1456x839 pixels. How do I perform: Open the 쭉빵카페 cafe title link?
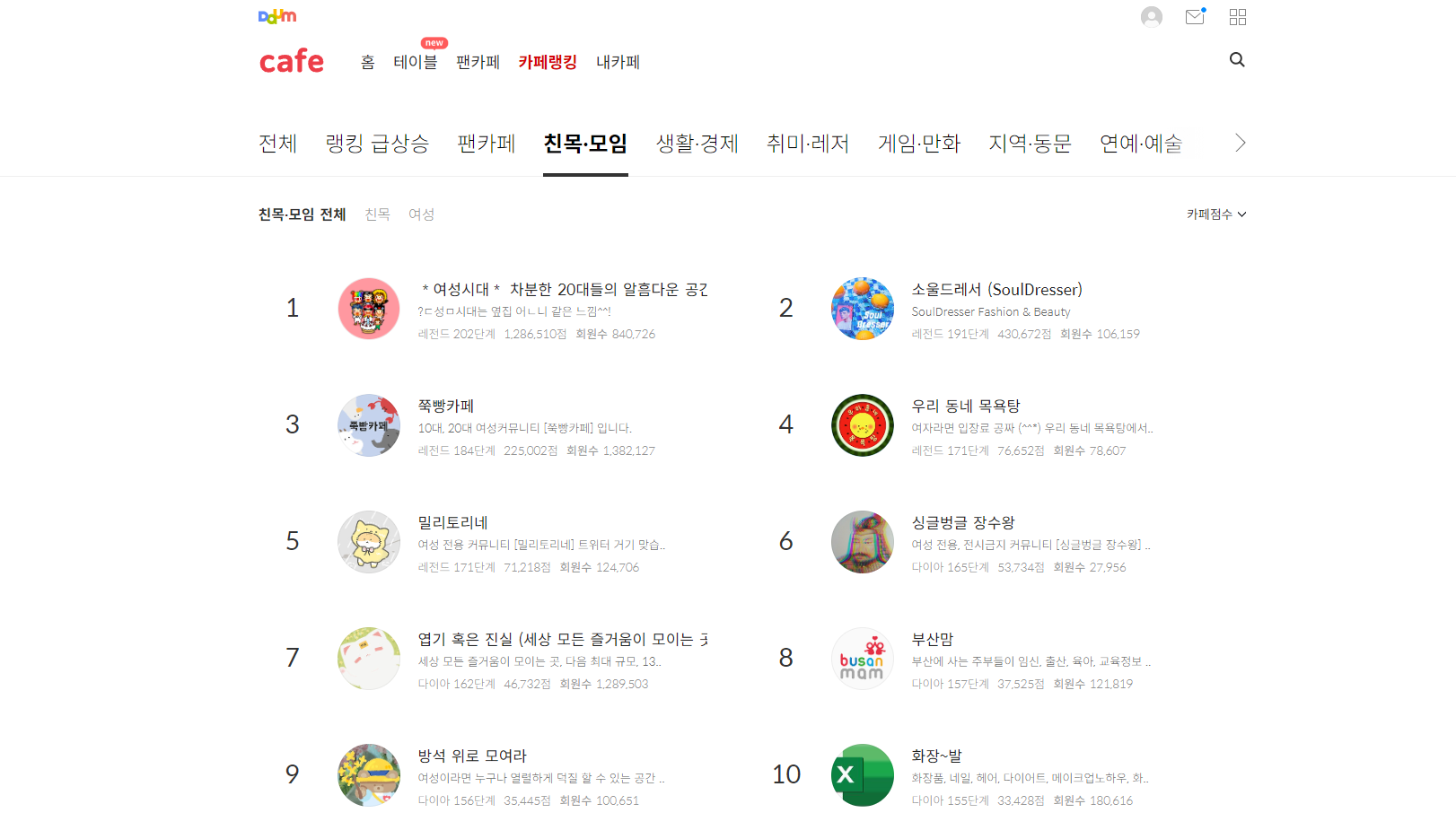446,406
